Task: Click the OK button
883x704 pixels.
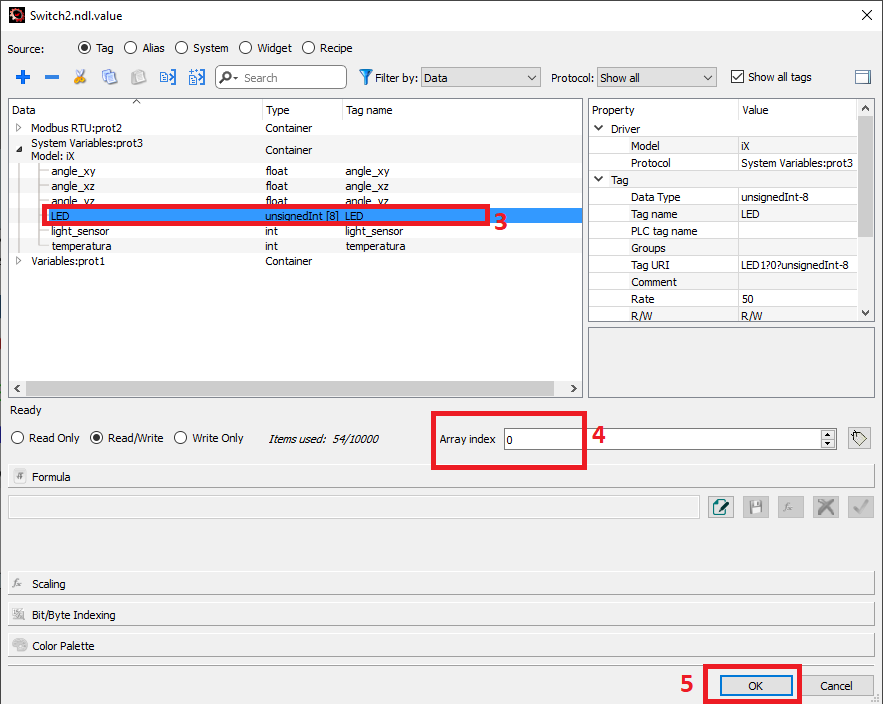Action: [x=756, y=685]
